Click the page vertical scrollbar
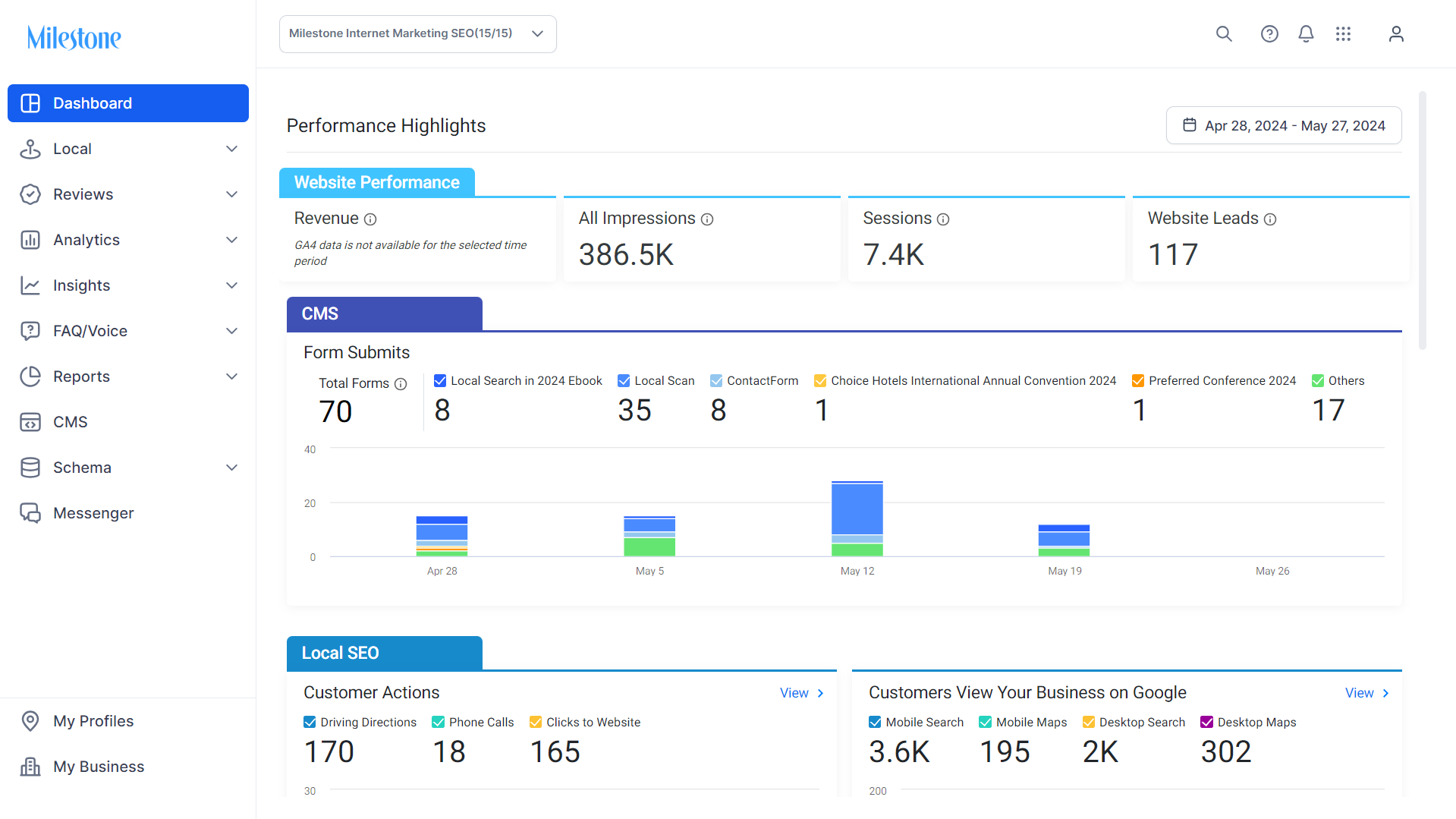 point(1423,220)
